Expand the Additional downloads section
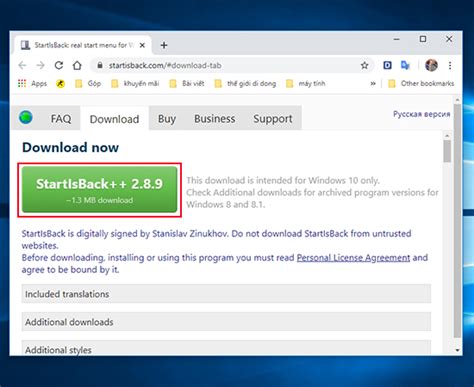 tap(226, 322)
